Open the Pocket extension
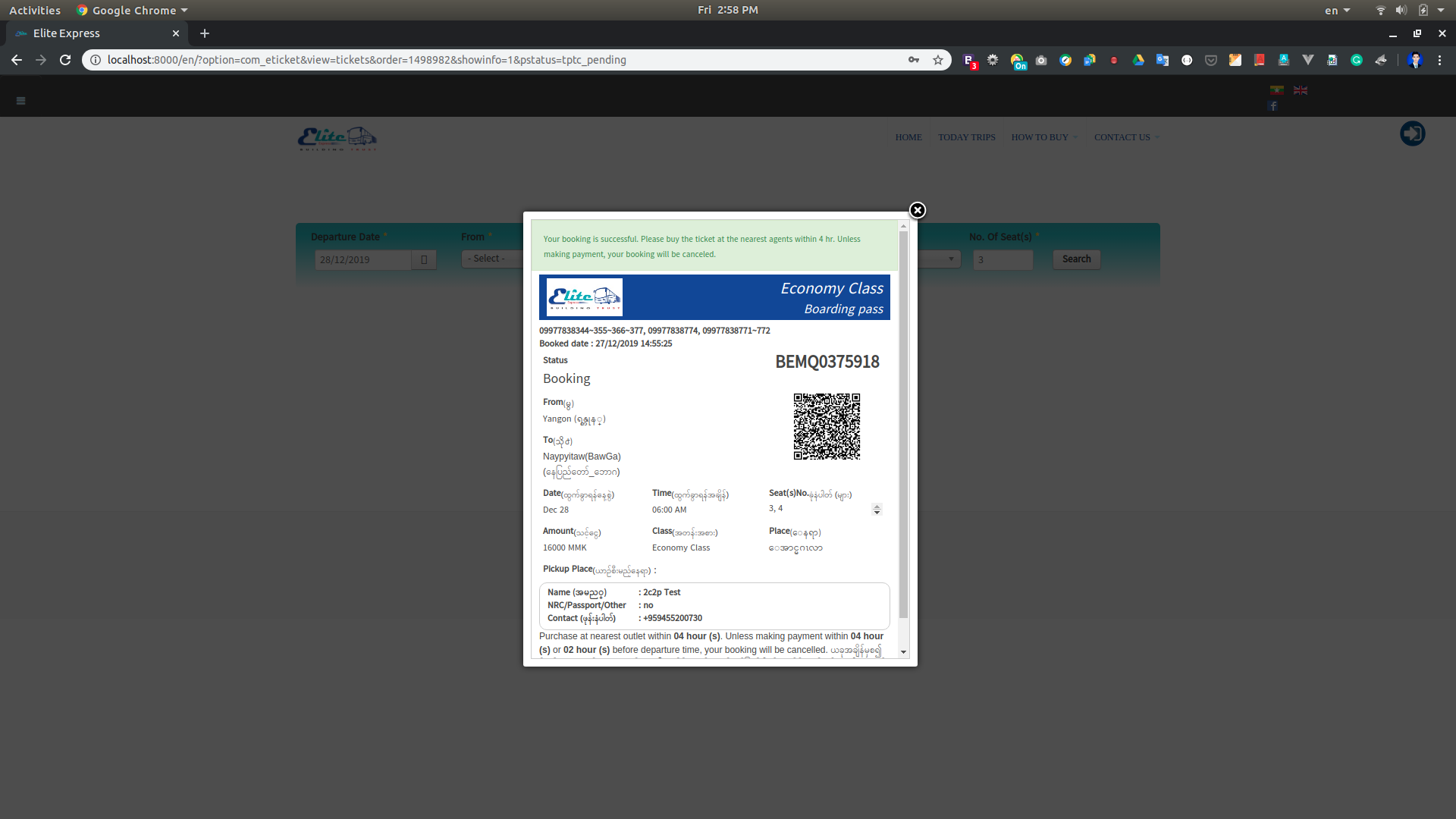Viewport: 1456px width, 819px height. (1211, 60)
